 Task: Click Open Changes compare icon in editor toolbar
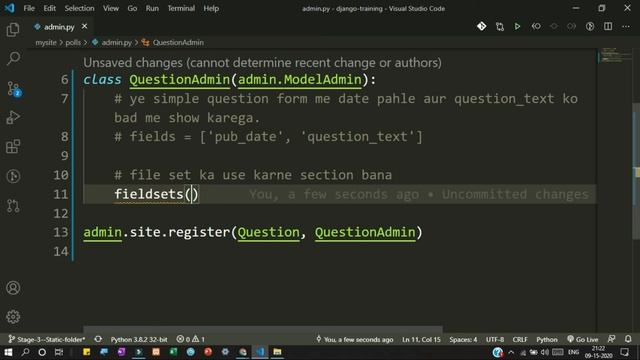500,27
